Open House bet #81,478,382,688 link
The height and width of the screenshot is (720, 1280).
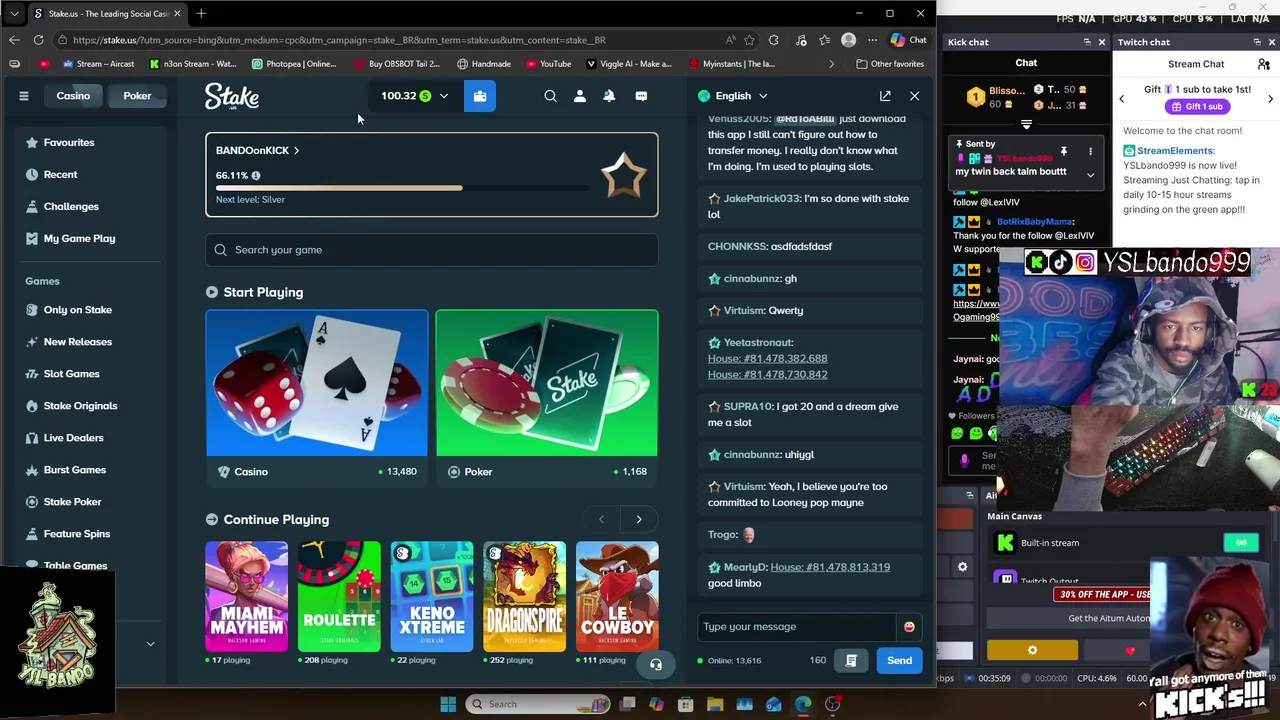(x=767, y=358)
